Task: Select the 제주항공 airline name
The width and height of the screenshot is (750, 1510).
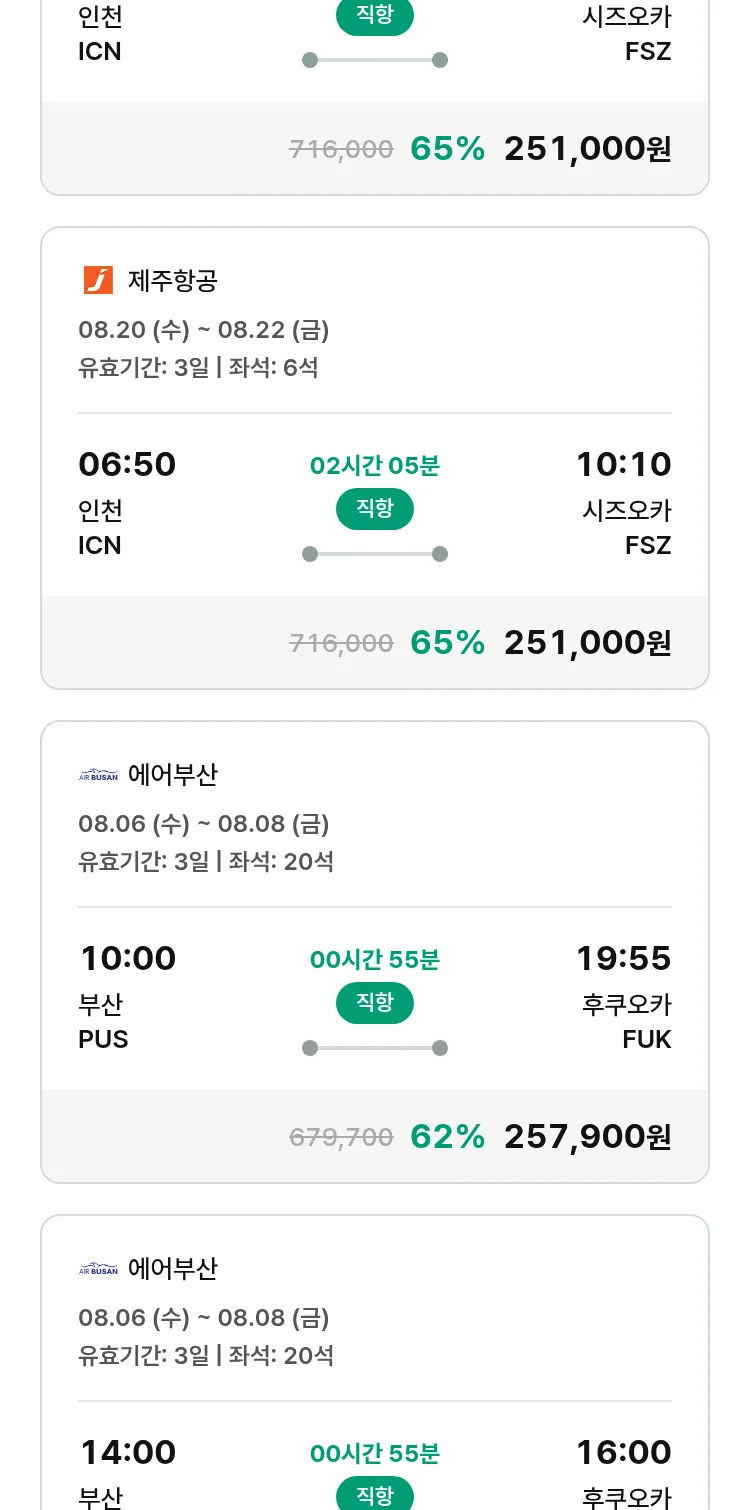Action: tap(172, 281)
